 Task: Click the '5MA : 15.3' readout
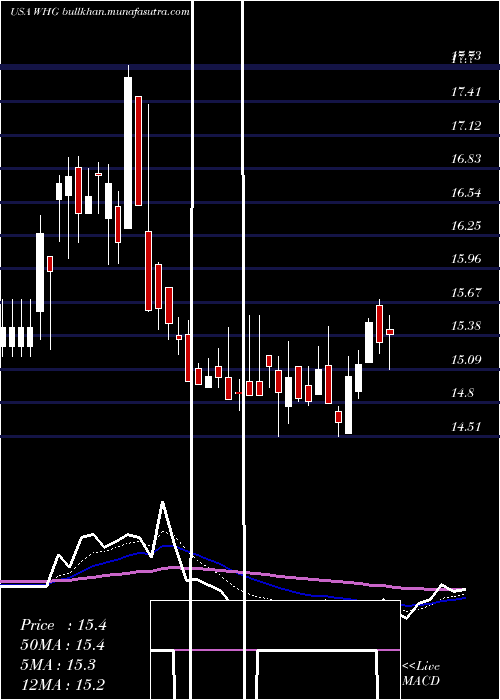pos(58,665)
